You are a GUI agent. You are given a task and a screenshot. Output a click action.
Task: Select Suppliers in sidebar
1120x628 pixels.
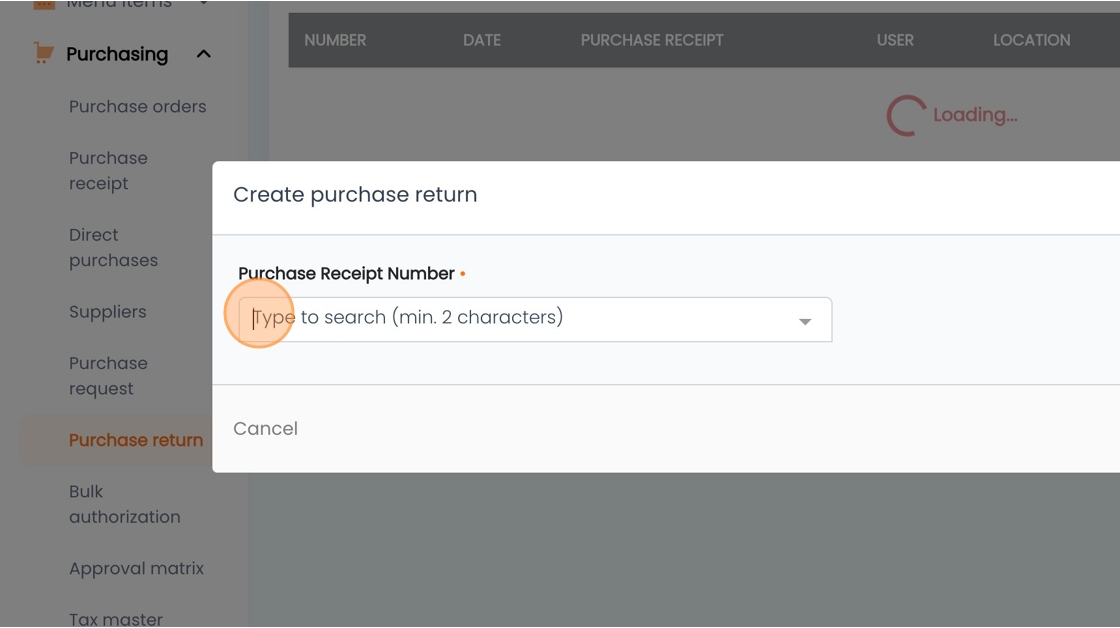click(x=108, y=312)
